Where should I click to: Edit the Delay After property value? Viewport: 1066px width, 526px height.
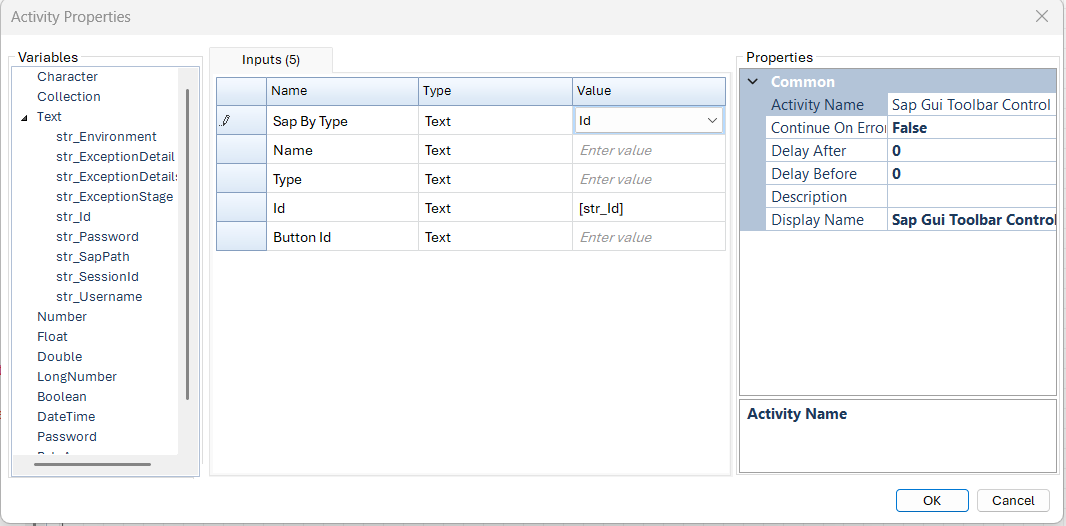(970, 151)
